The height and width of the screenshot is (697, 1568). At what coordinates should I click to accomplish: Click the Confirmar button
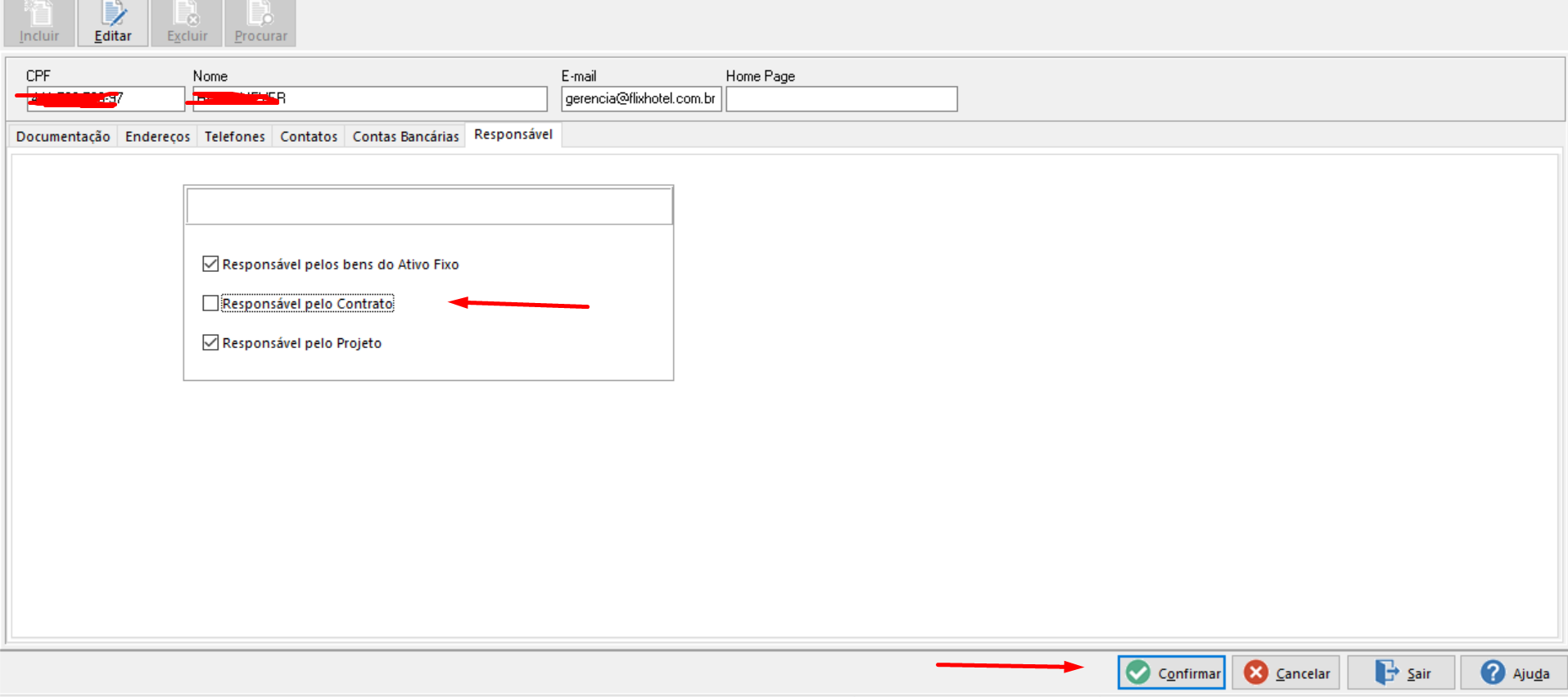[x=1172, y=672]
